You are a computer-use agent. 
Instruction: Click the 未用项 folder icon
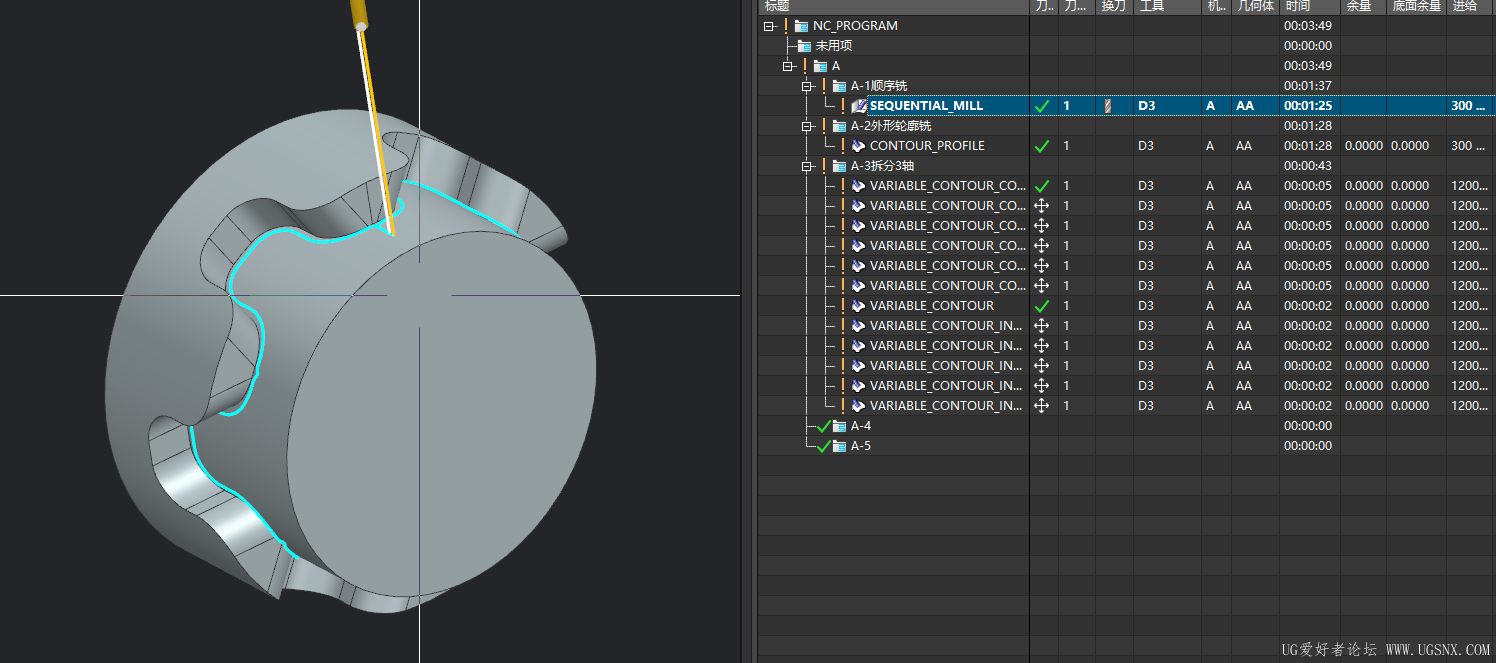(805, 46)
